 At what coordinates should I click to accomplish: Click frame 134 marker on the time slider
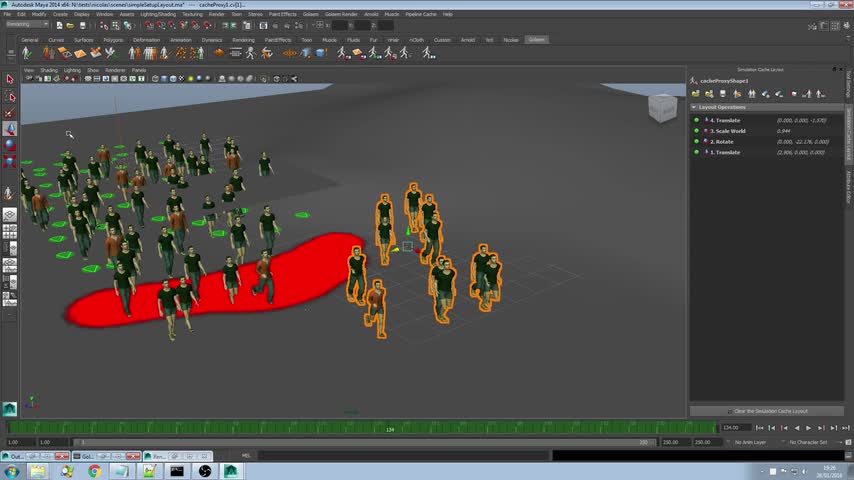[390, 429]
